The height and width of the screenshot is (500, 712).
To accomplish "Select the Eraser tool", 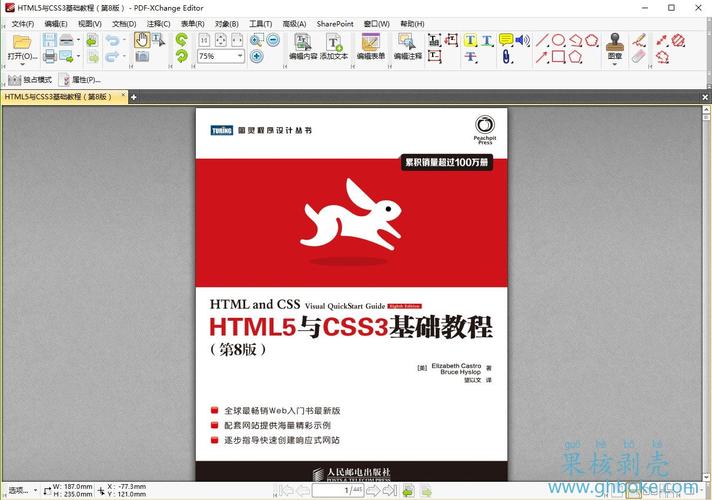I will 639,56.
